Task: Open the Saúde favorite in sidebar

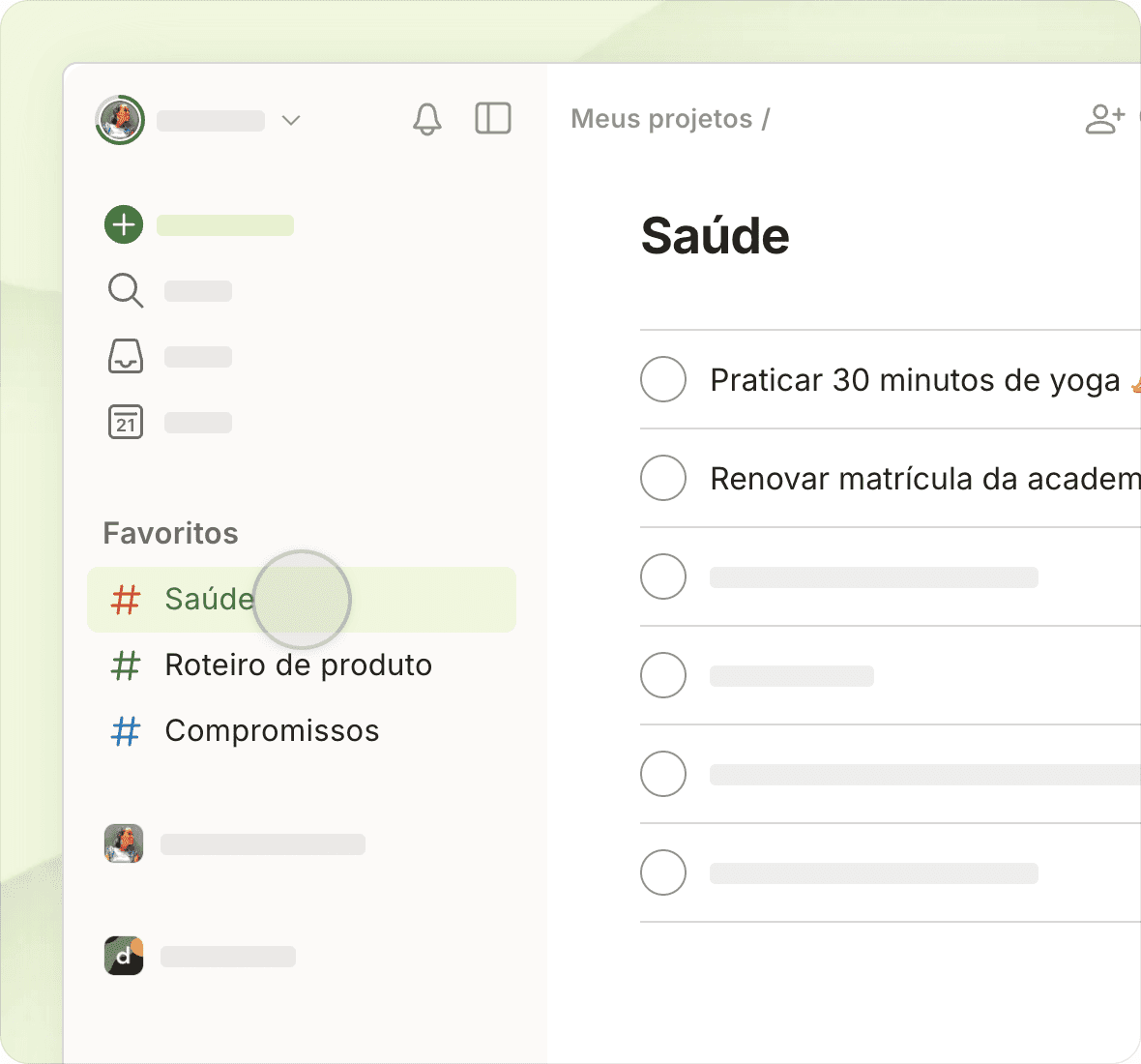Action: coord(209,600)
